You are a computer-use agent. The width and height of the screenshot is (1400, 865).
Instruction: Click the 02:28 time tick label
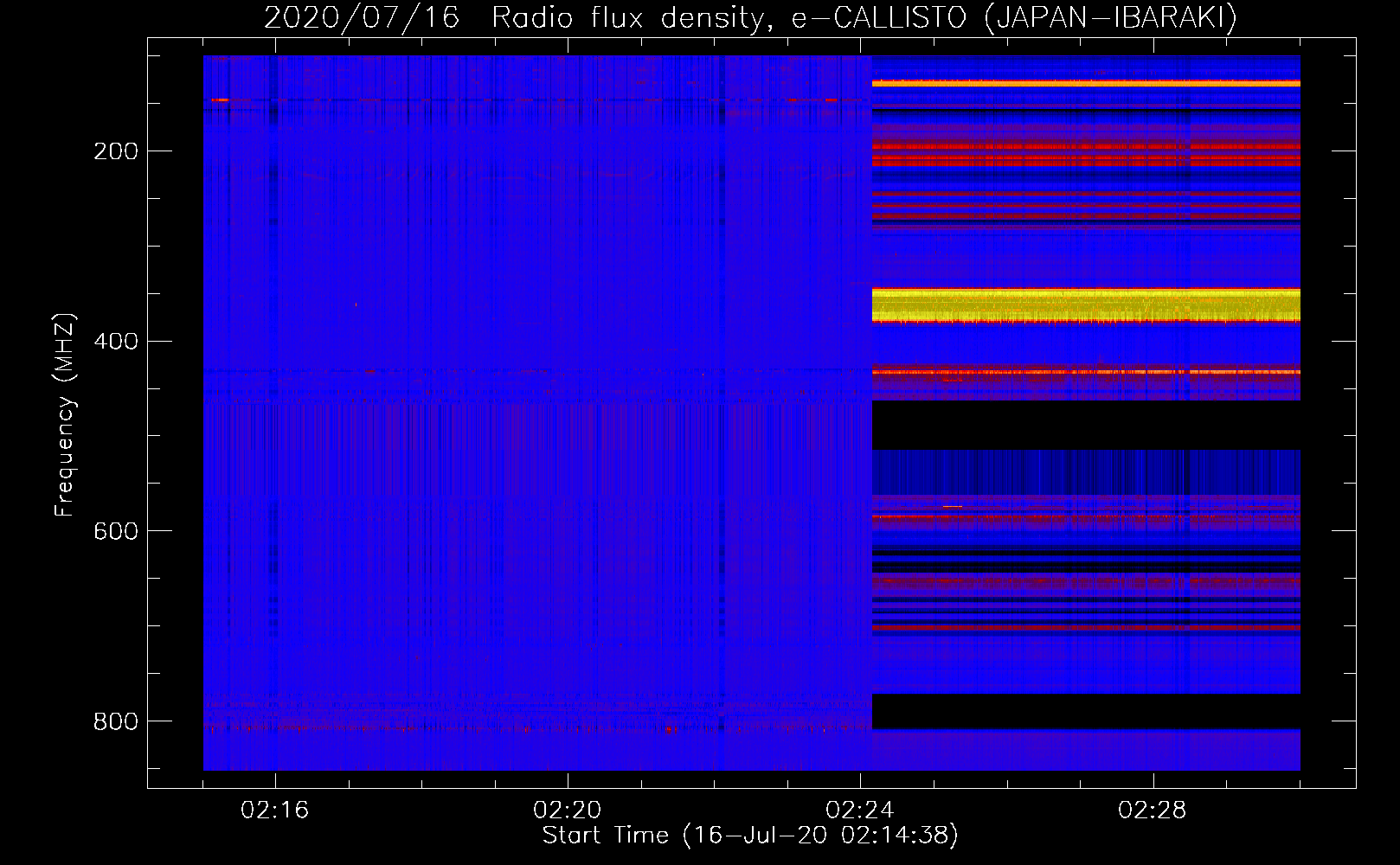tap(1153, 810)
